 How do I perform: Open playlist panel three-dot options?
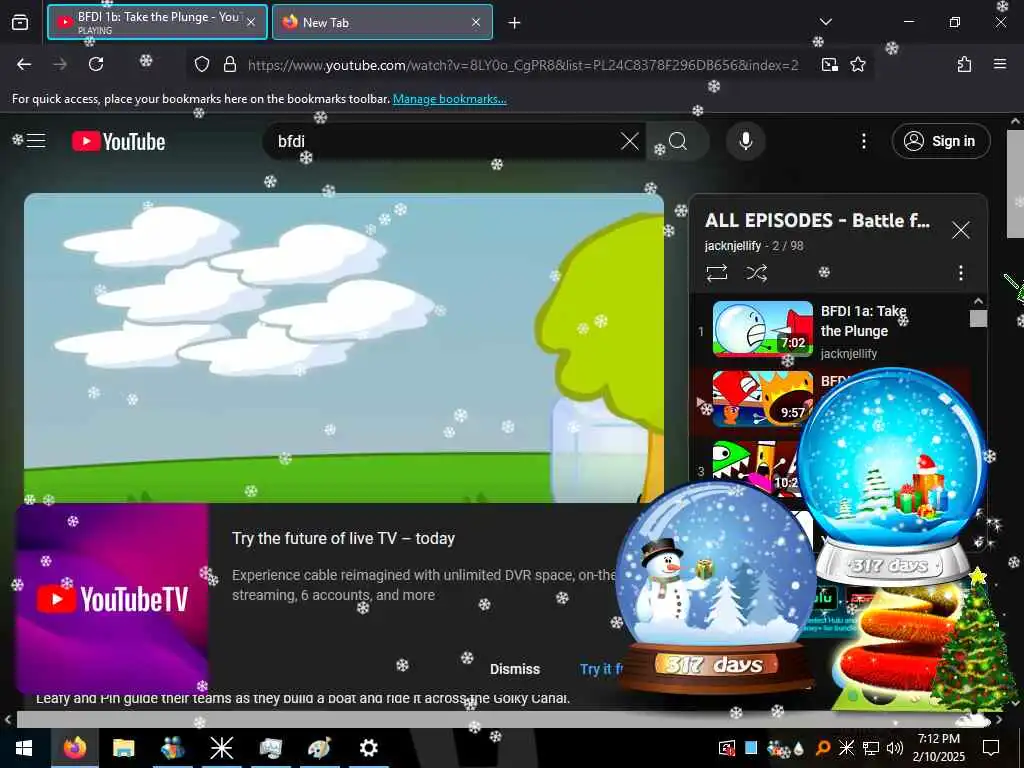coord(960,272)
